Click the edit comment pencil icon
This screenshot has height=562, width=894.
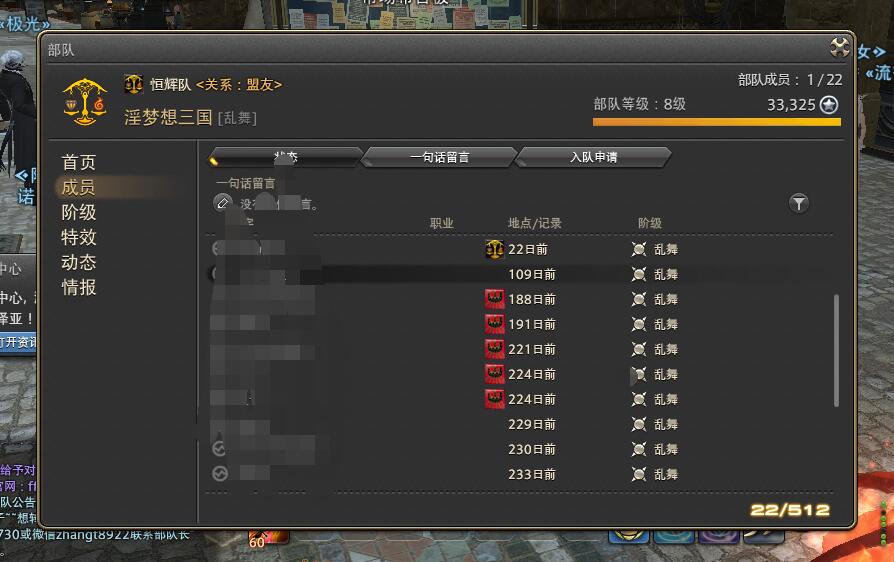click(222, 202)
